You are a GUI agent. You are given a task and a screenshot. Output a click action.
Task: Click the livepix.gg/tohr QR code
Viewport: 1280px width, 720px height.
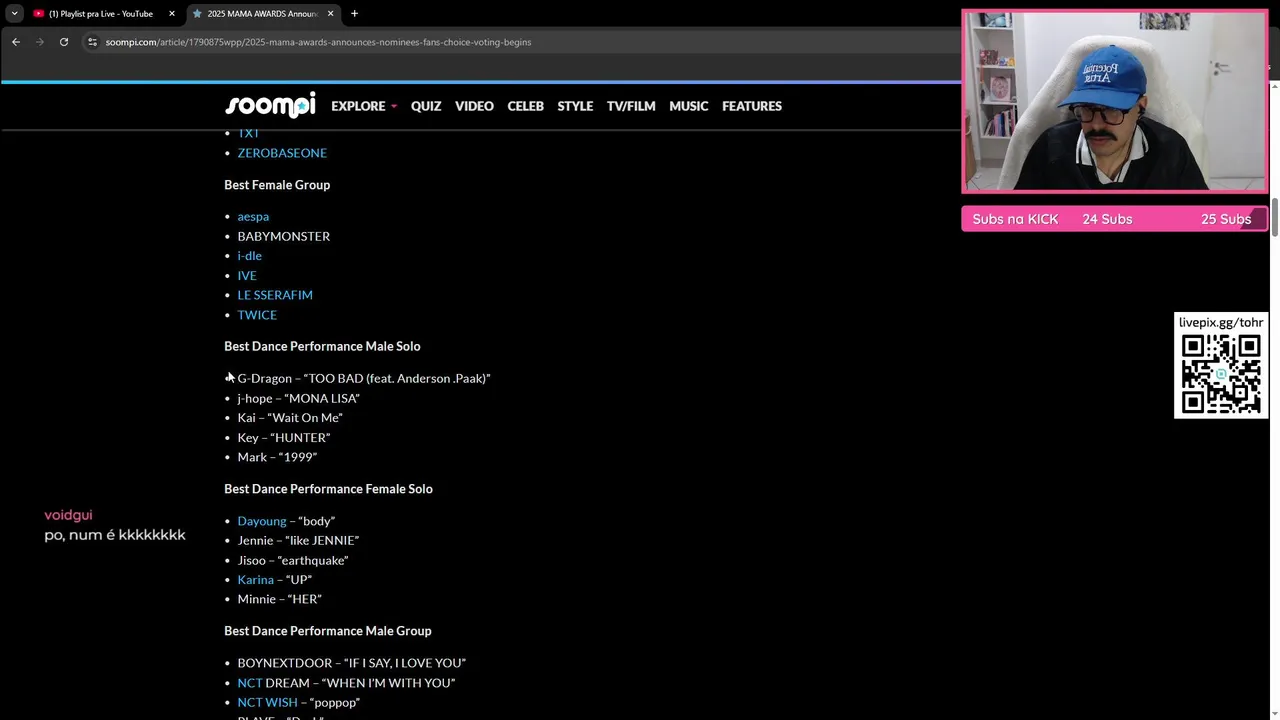point(1221,374)
